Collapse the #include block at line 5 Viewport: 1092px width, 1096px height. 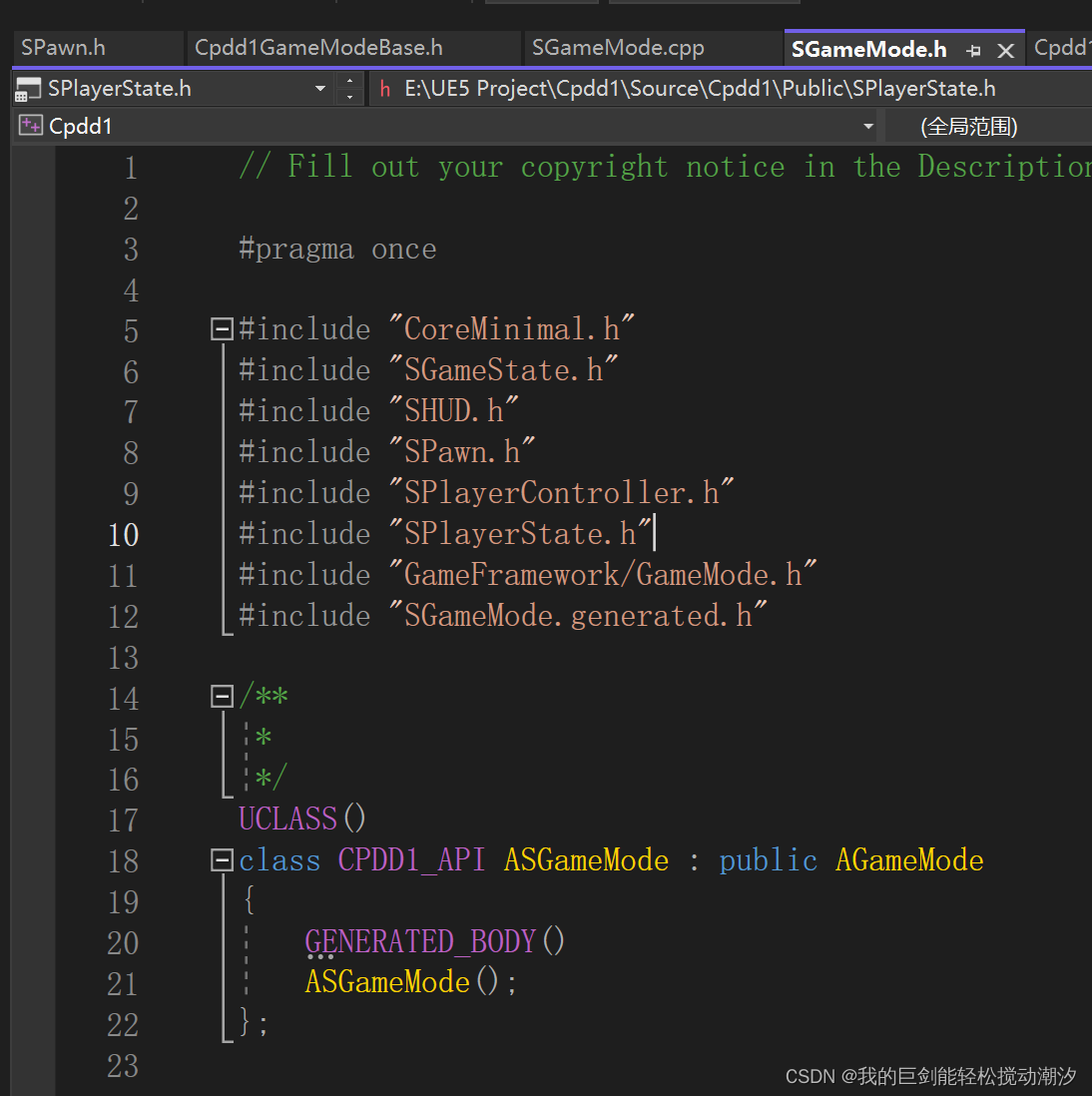click(x=221, y=328)
